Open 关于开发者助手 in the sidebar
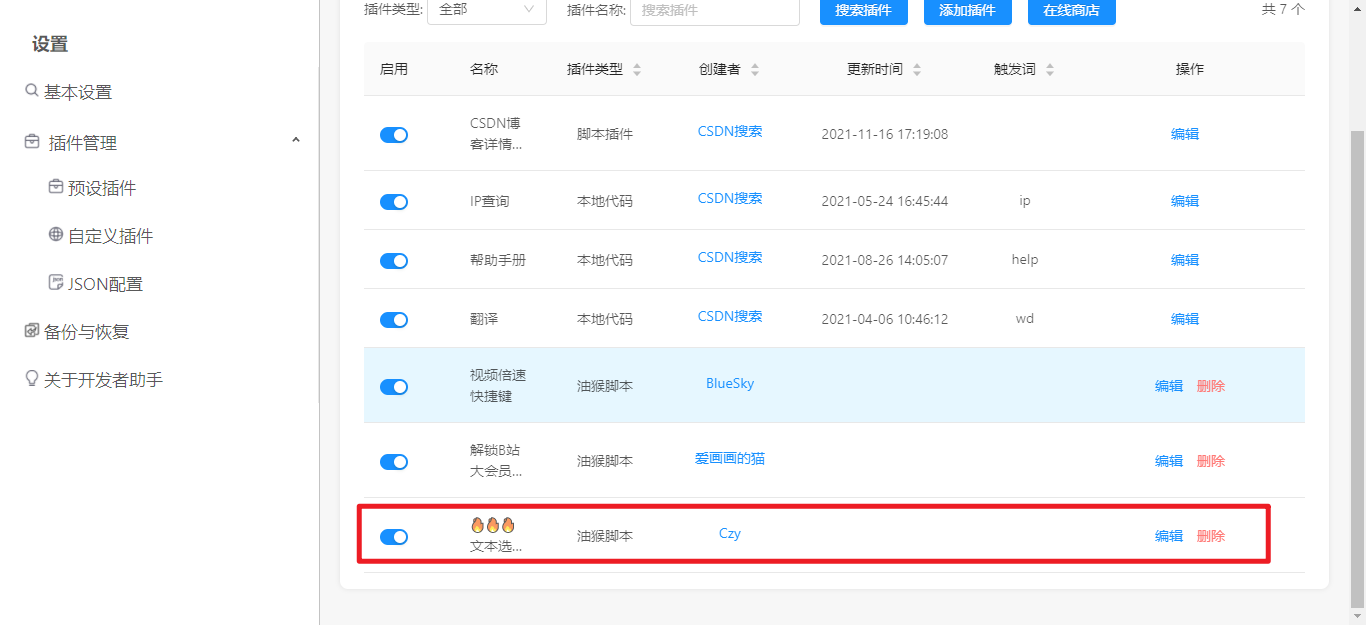Viewport: 1366px width, 625px height. click(x=103, y=380)
